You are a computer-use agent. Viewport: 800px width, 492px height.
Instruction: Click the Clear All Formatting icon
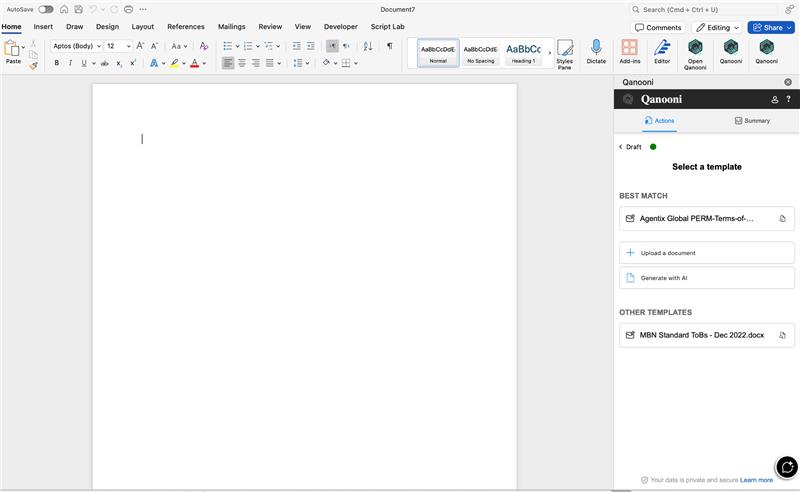204,46
